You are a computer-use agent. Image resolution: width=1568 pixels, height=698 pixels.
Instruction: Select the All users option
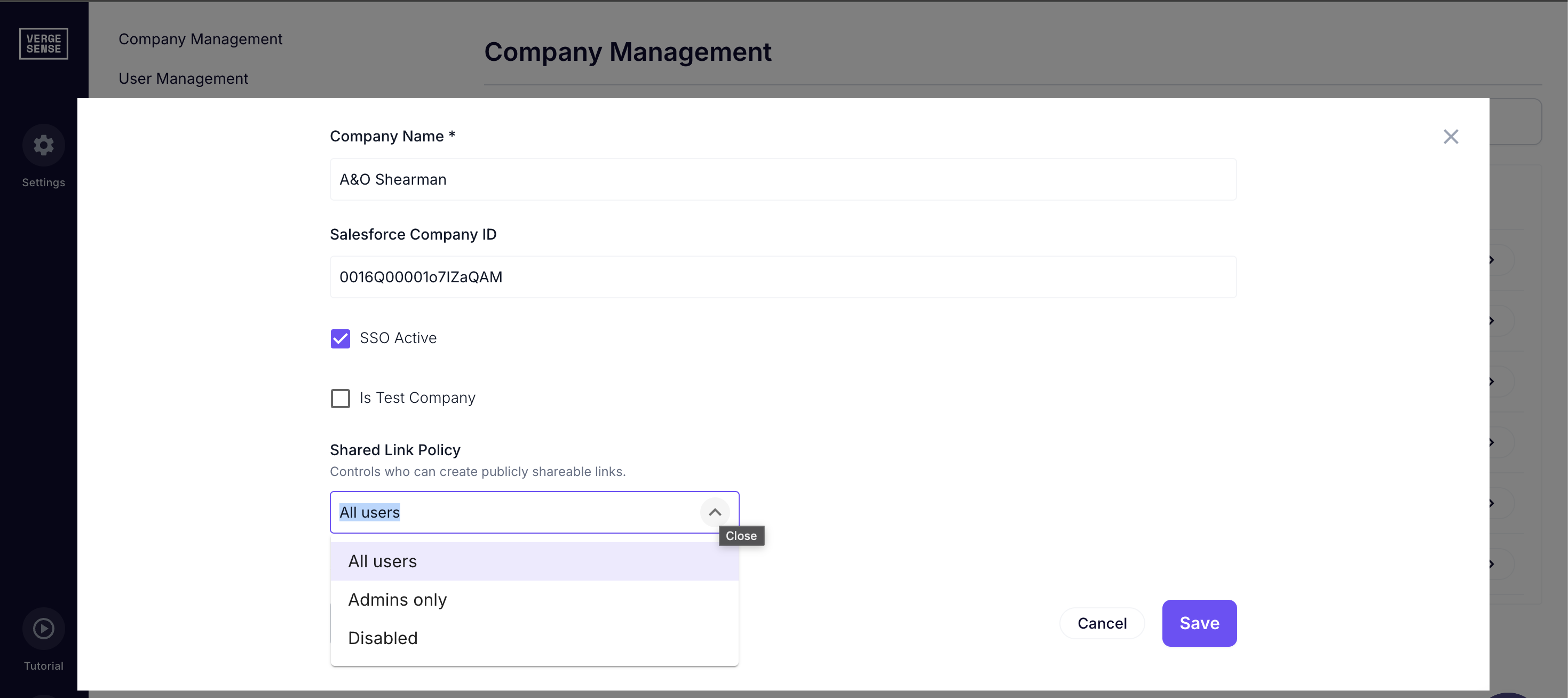[534, 561]
